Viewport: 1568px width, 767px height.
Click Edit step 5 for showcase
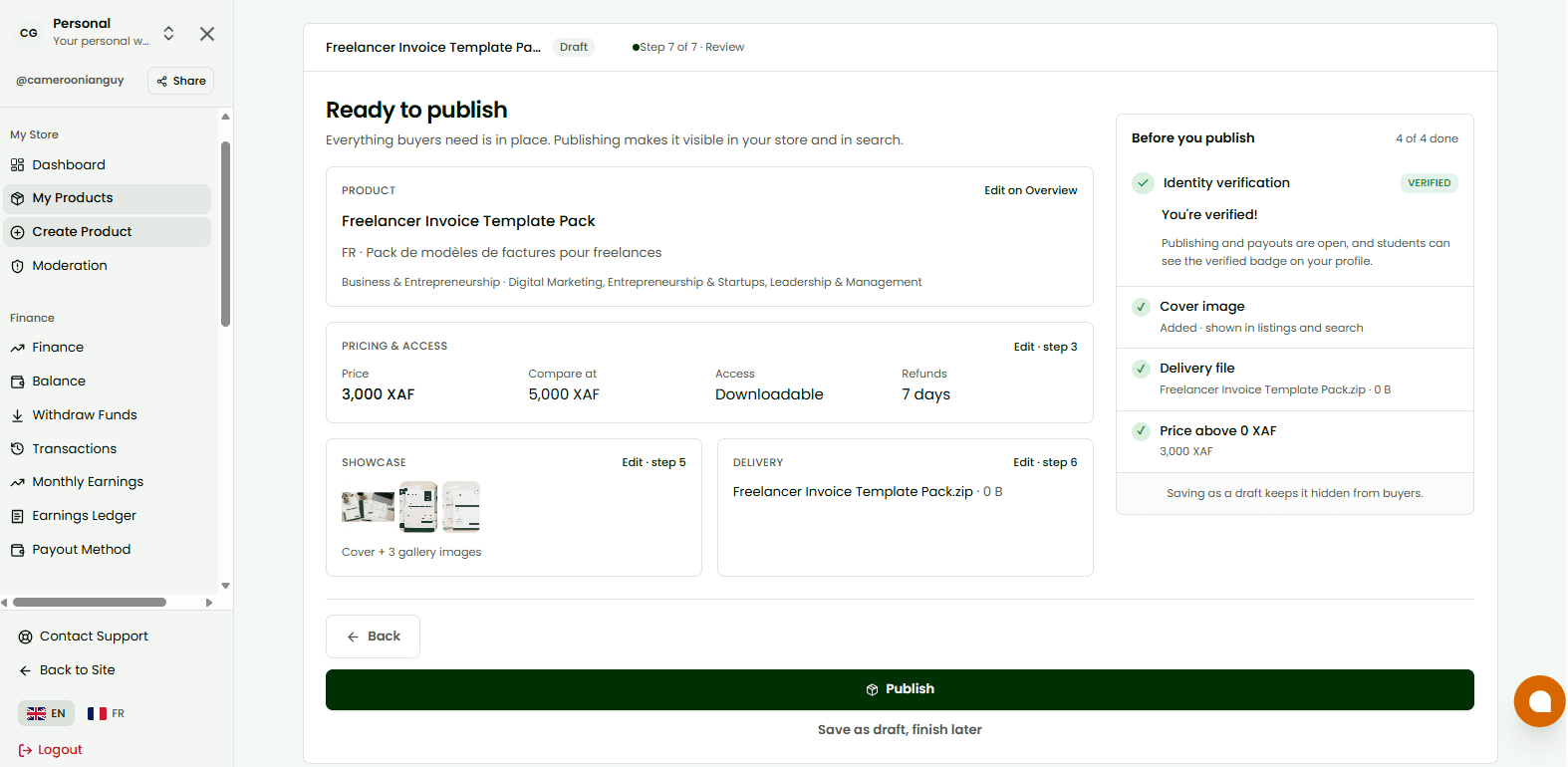click(x=653, y=462)
